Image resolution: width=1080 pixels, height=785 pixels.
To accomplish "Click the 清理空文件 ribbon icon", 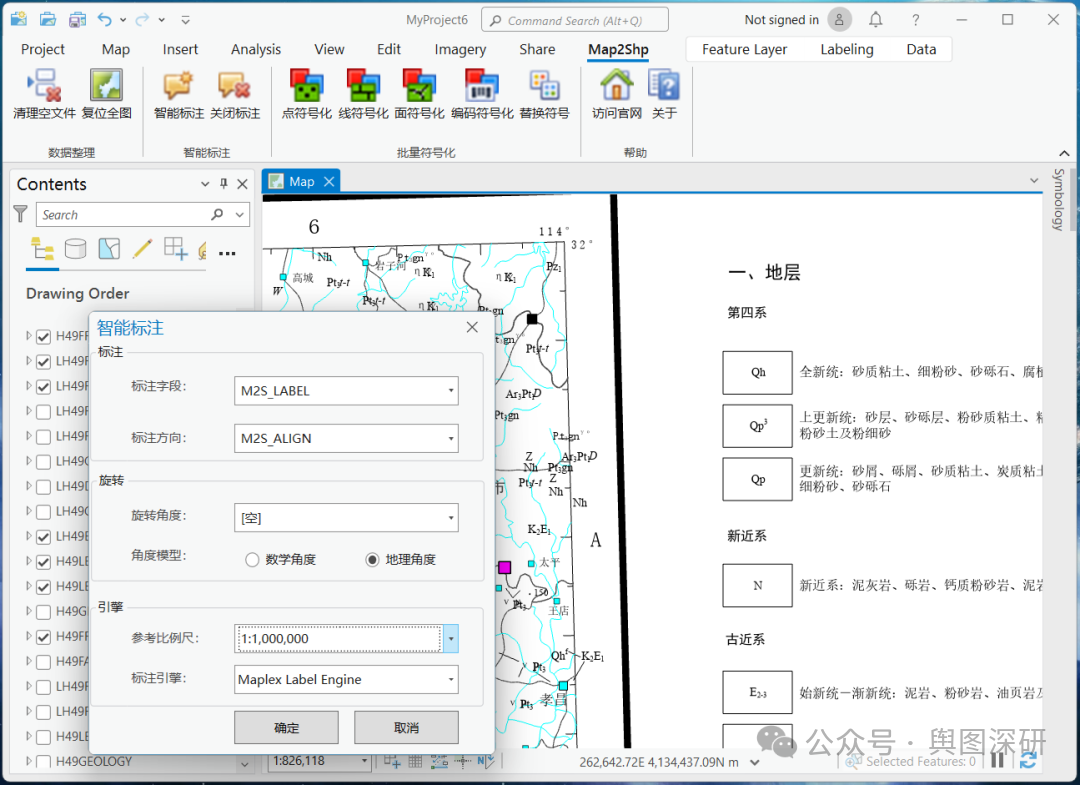I will [44, 86].
